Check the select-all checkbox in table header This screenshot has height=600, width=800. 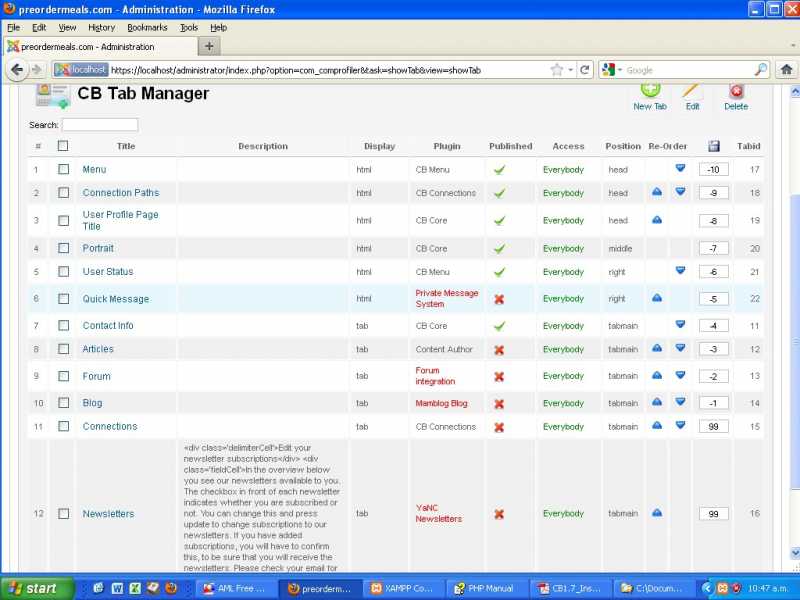pos(63,146)
